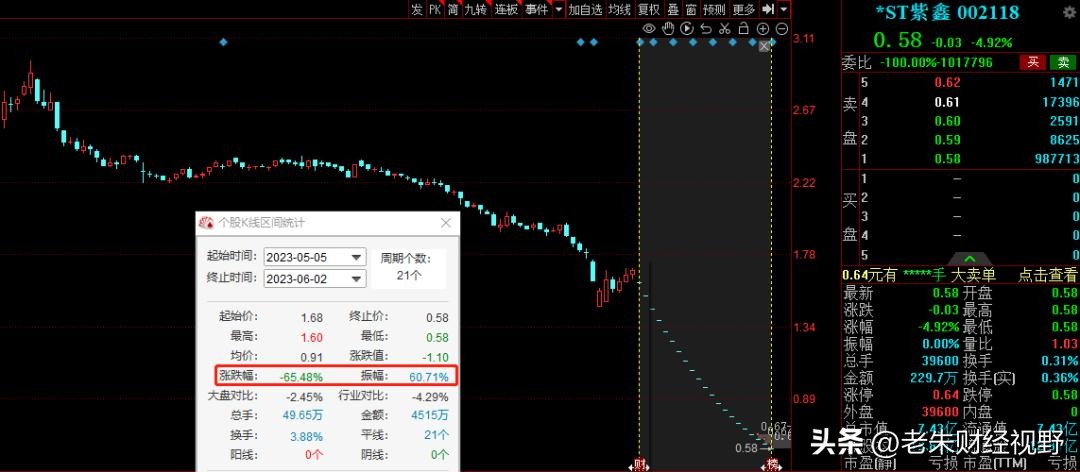Click the leftmost blue diamond event marker
Screen dimensions: 1080x472
(x=222, y=42)
